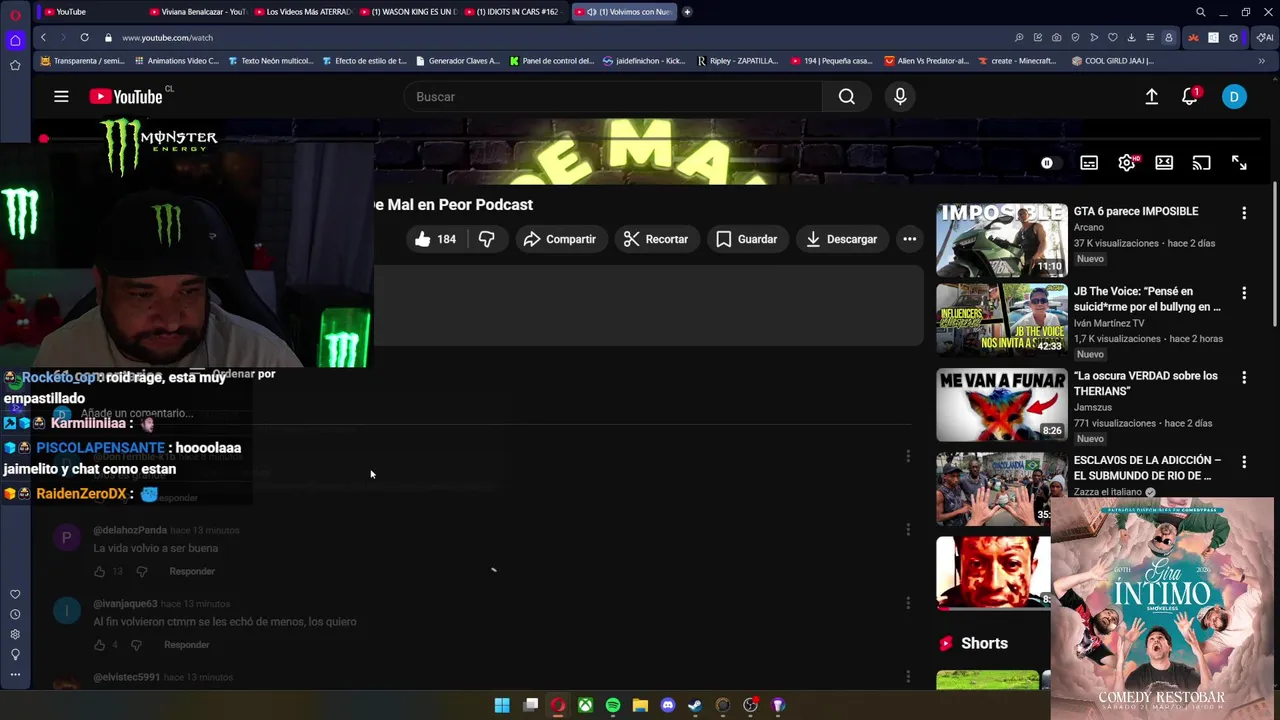This screenshot has height=720, width=1280.
Task: Open ME VAN A FUNAR thumbnail
Action: [1001, 405]
